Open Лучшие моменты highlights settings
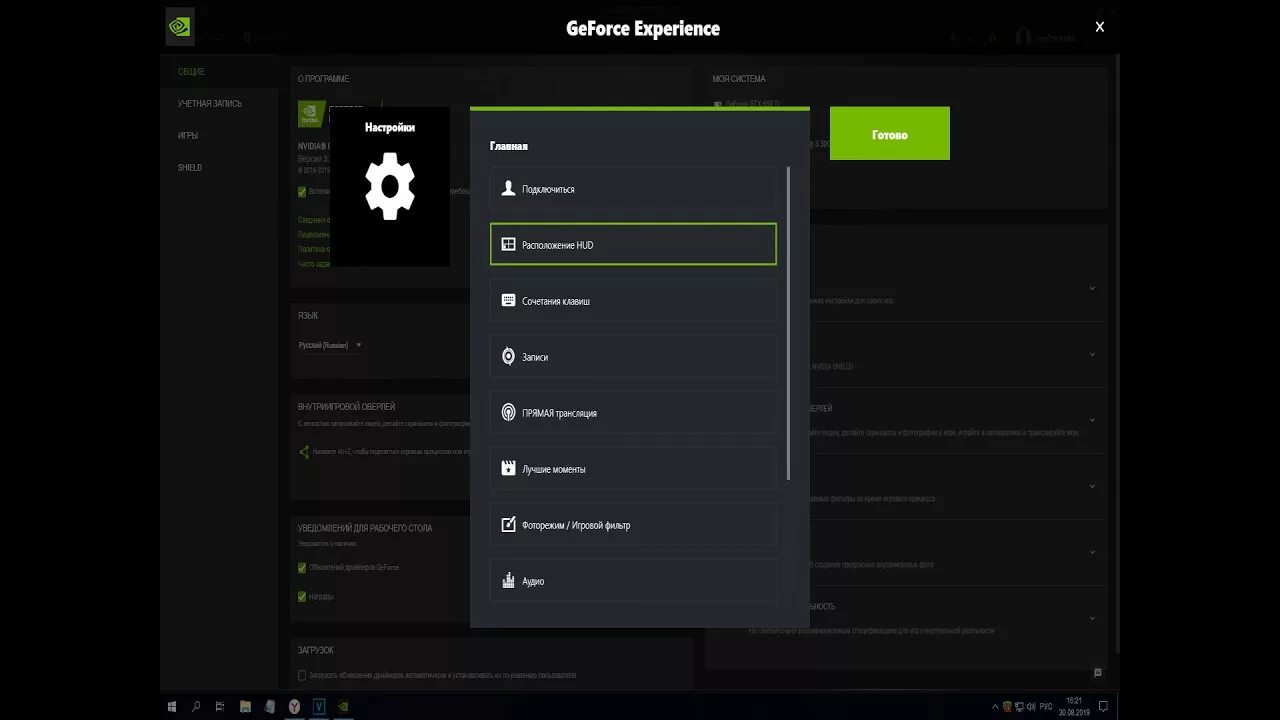 pyautogui.click(x=633, y=468)
